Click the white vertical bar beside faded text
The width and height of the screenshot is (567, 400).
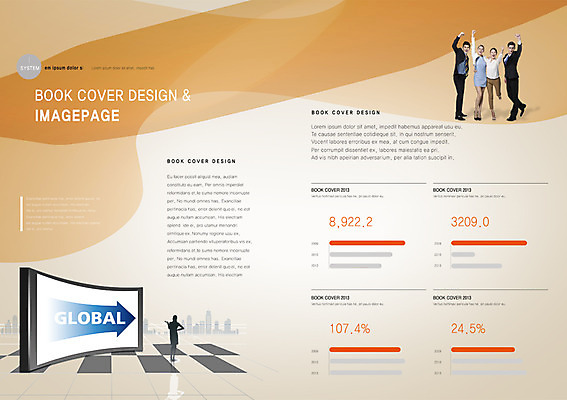pos(22,213)
